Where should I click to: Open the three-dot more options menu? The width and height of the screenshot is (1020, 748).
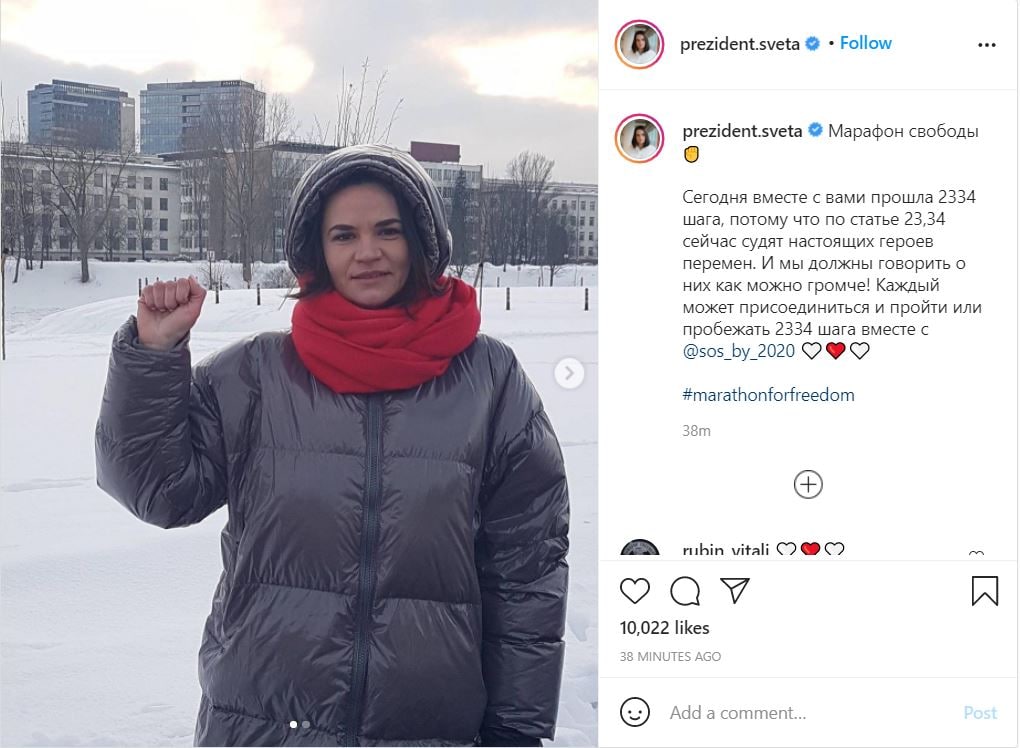point(986,45)
